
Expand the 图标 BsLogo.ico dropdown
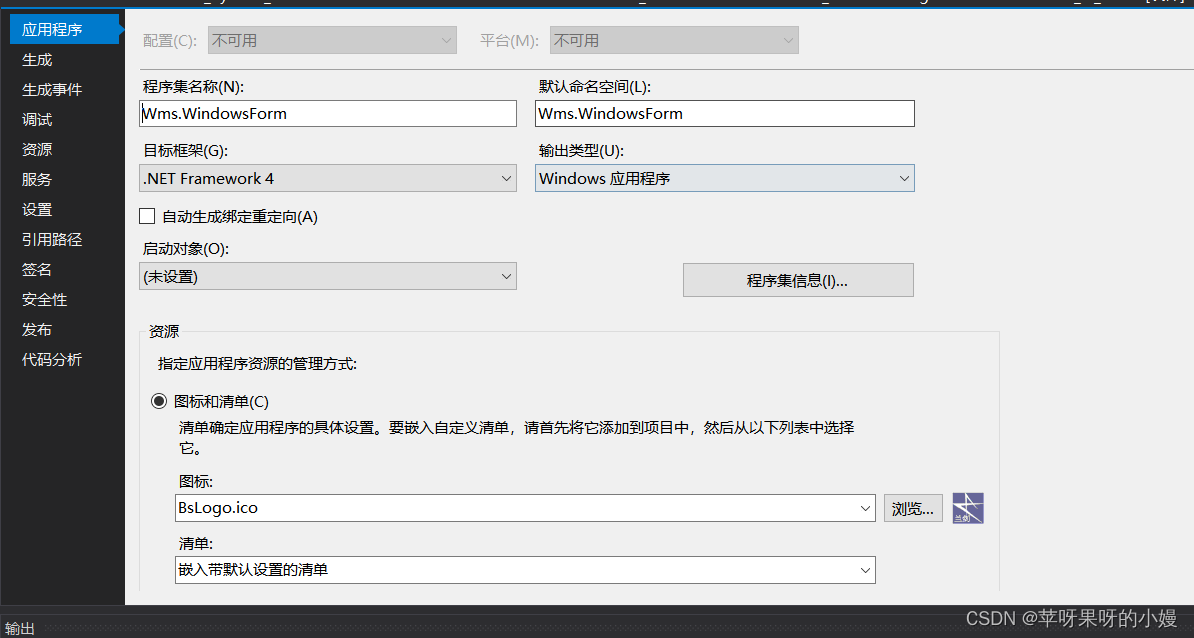point(525,508)
